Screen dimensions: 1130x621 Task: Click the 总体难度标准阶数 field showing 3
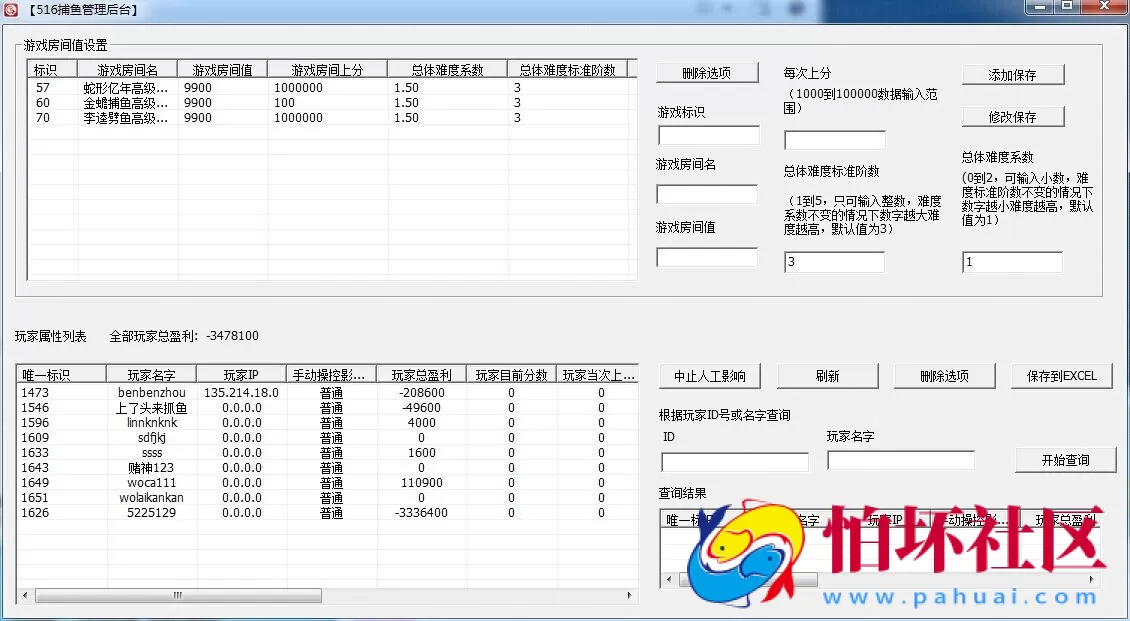pos(833,261)
